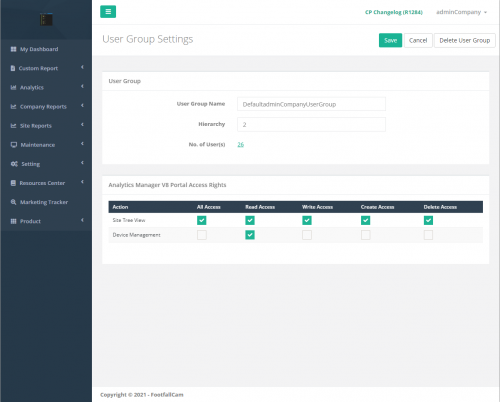Image resolution: width=500 pixels, height=402 pixels.
Task: Click the Read Access column header
Action: pyautogui.click(x=260, y=207)
